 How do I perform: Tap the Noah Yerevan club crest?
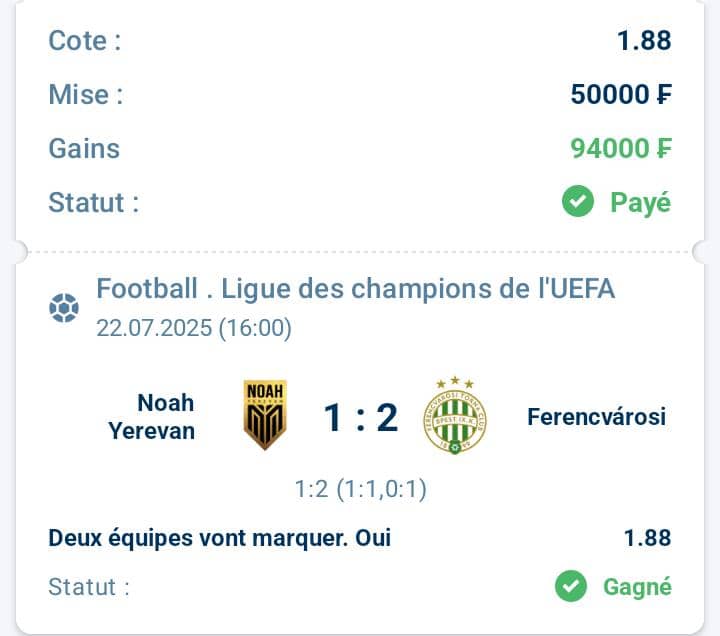pyautogui.click(x=265, y=415)
